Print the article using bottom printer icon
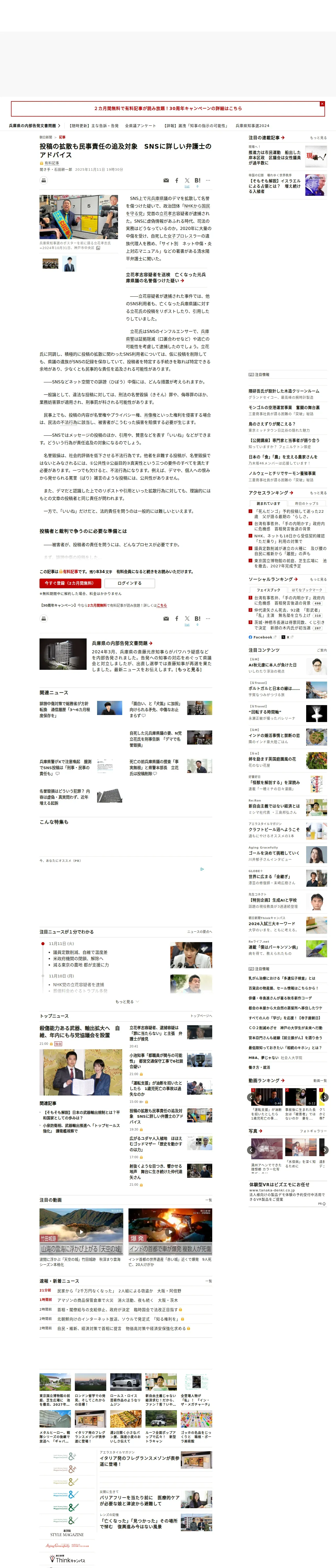Image resolution: width=336 pixels, height=1568 pixels. tap(43, 618)
